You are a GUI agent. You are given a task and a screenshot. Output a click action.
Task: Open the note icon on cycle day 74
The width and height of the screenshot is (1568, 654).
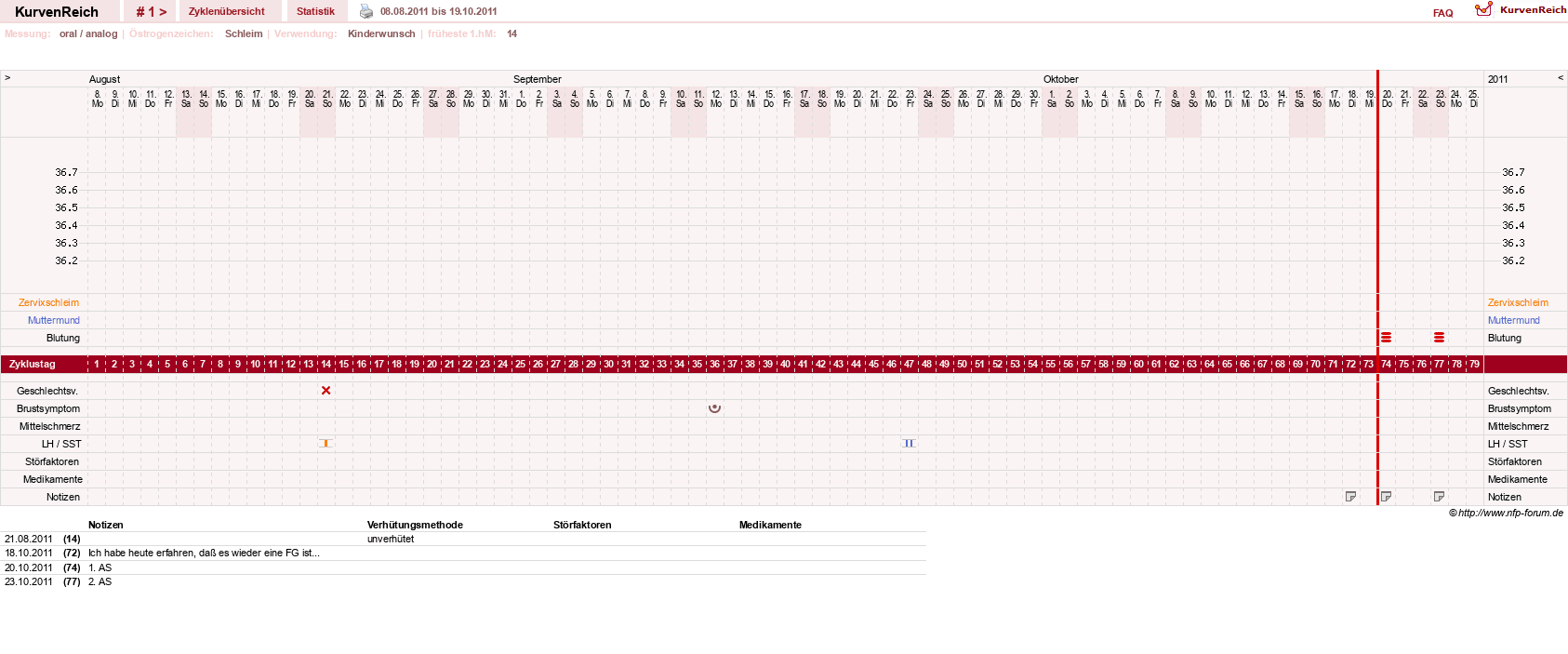point(1386,497)
